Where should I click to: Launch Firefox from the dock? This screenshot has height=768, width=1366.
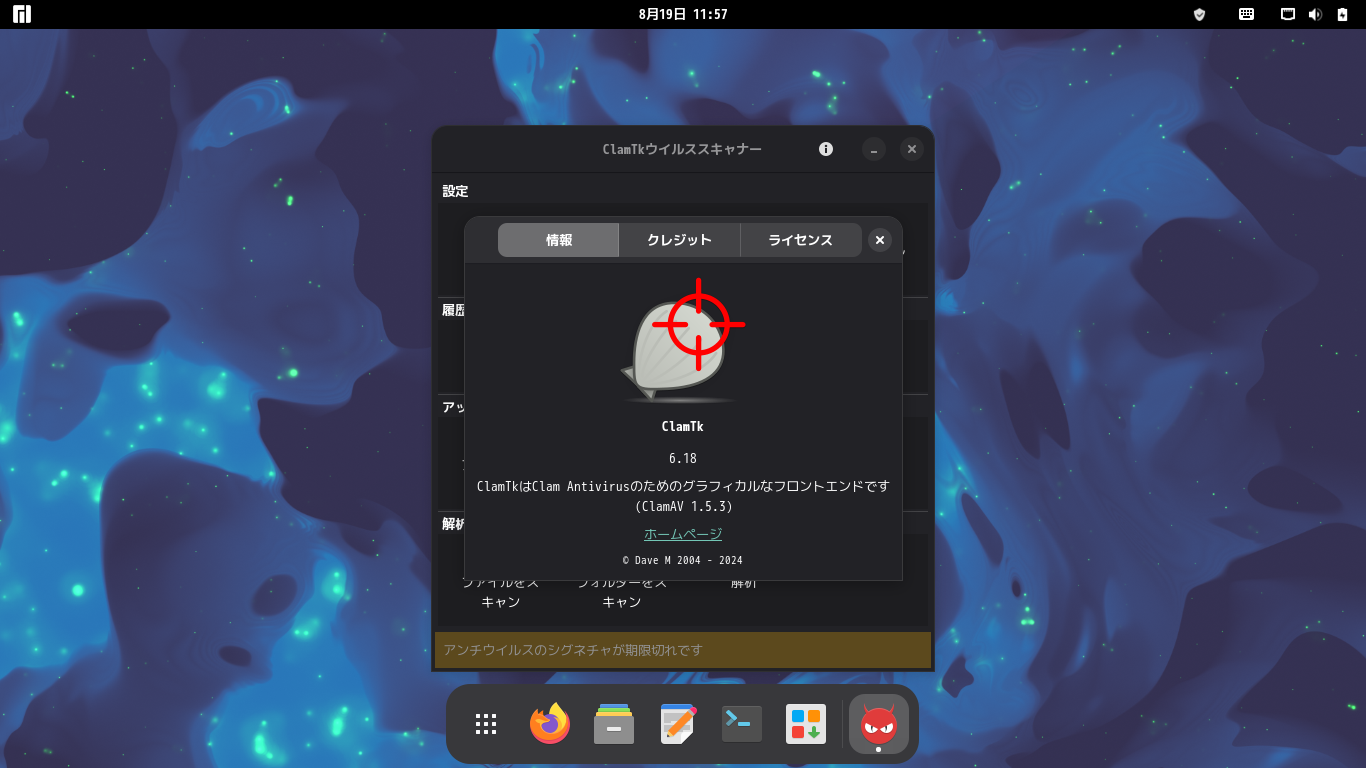pos(550,724)
